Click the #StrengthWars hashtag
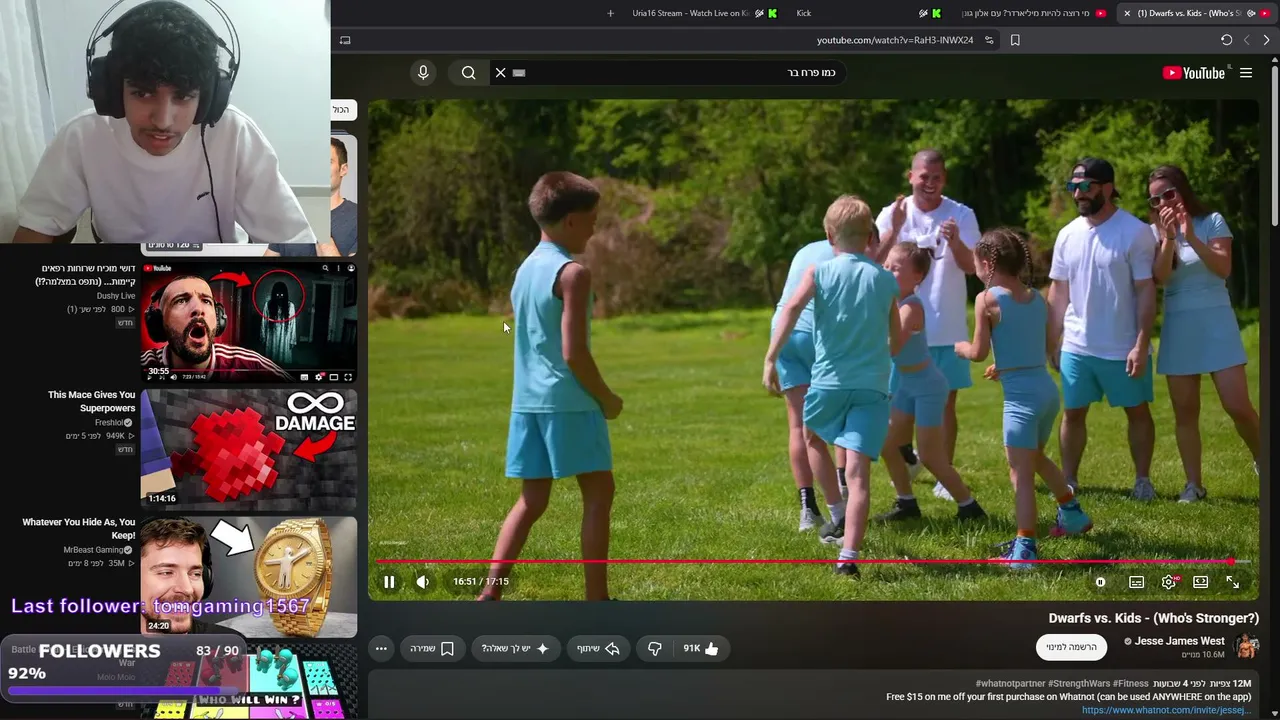Screen dimensions: 1280x720 [1079, 684]
